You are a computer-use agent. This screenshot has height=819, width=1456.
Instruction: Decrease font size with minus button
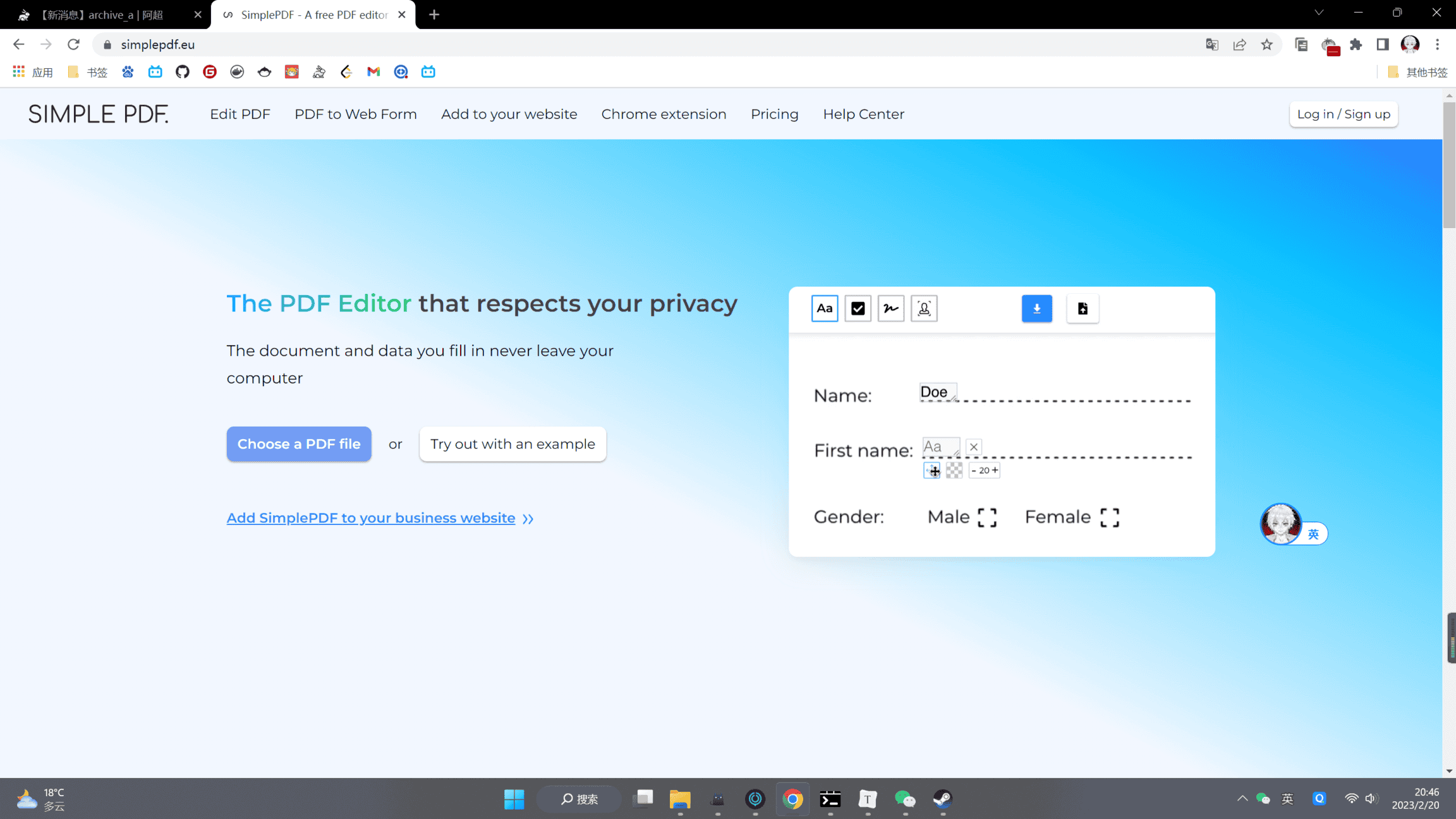click(x=974, y=470)
